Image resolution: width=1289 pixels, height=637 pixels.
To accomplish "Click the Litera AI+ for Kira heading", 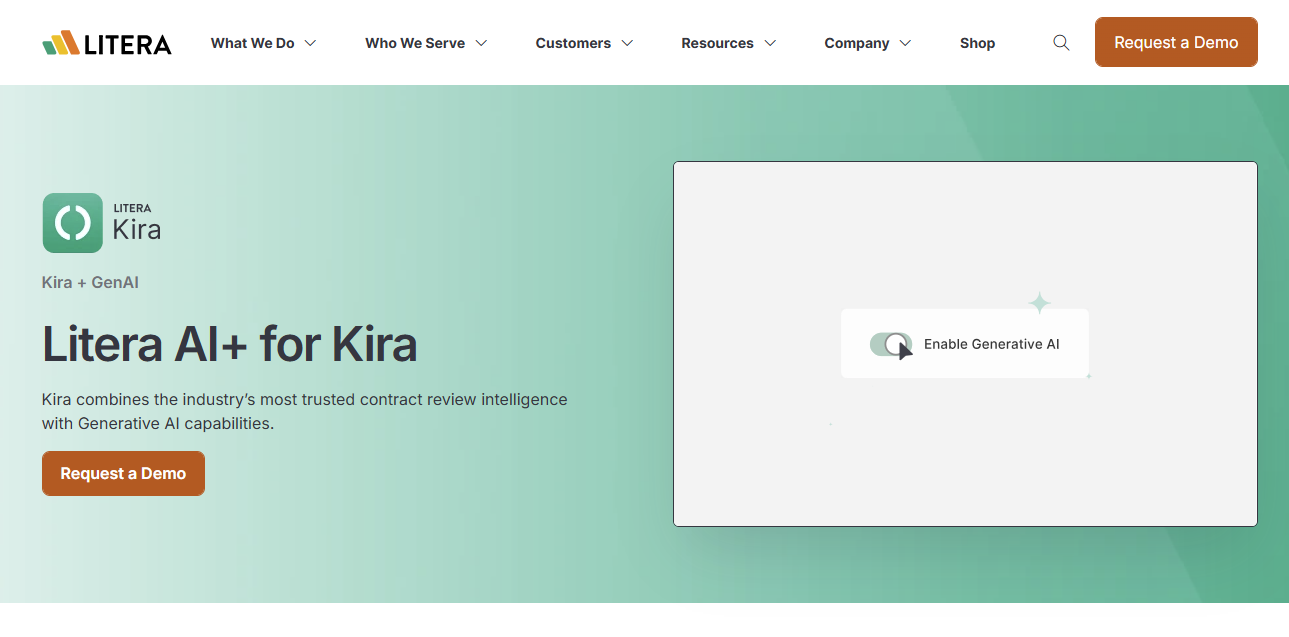I will click(229, 344).
